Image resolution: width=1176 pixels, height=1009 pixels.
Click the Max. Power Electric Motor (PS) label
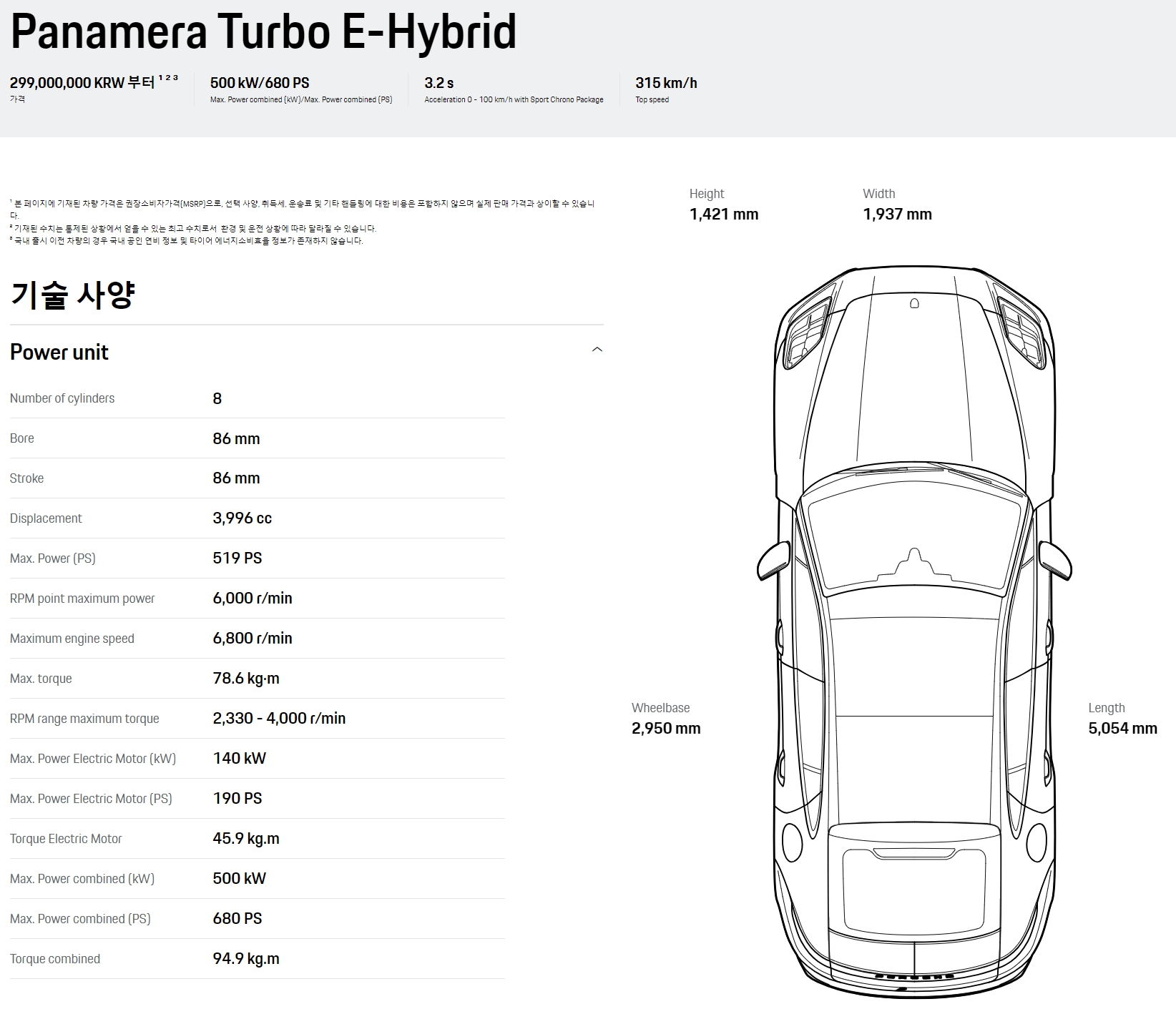(91, 799)
